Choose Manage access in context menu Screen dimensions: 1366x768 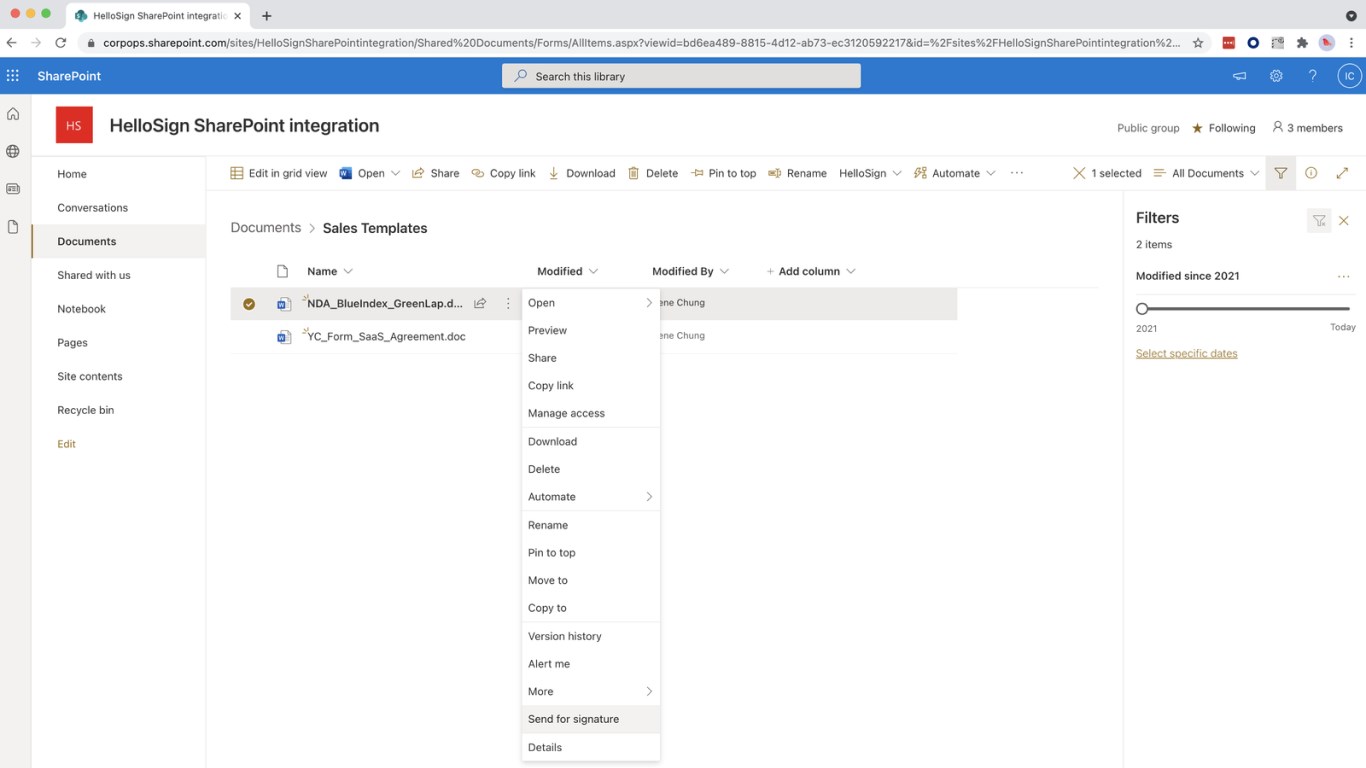coord(591,413)
